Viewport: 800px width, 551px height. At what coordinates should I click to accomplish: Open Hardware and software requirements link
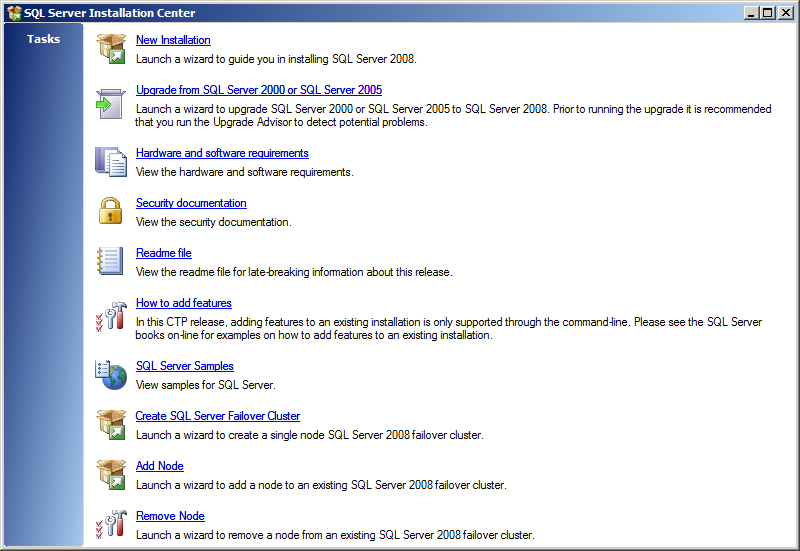pyautogui.click(x=222, y=153)
